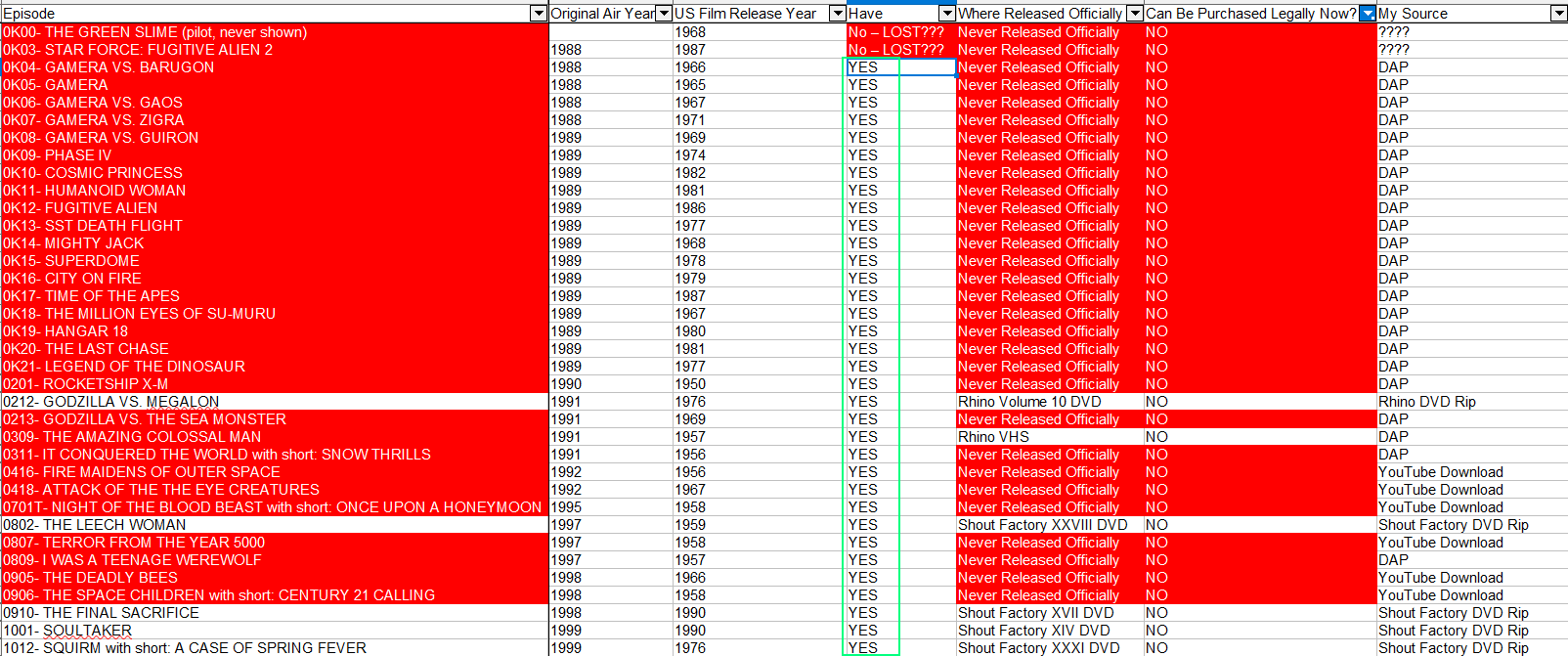Select cell 0K14- MIGHTY JACK
1568x656 pixels.
click(x=275, y=243)
